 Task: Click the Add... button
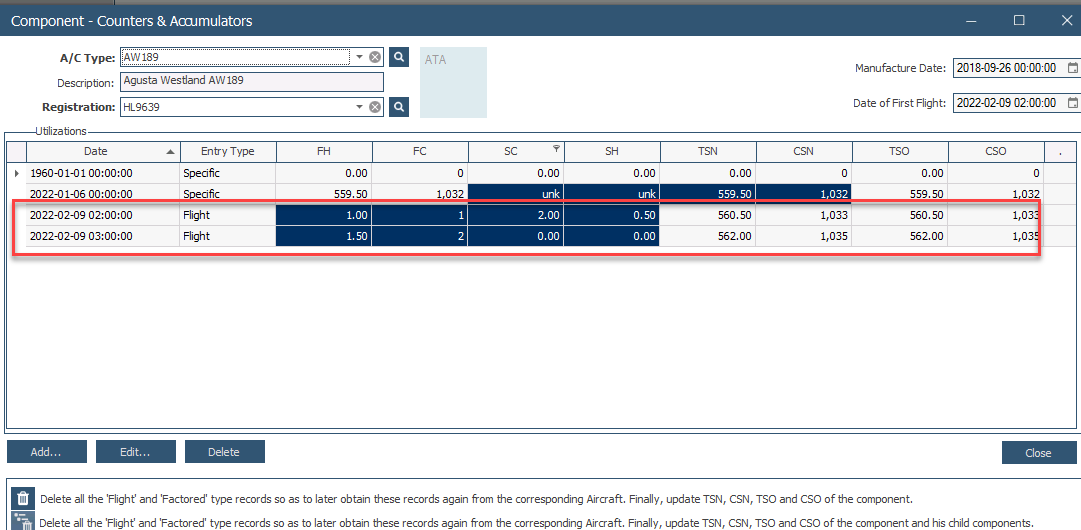(46, 452)
